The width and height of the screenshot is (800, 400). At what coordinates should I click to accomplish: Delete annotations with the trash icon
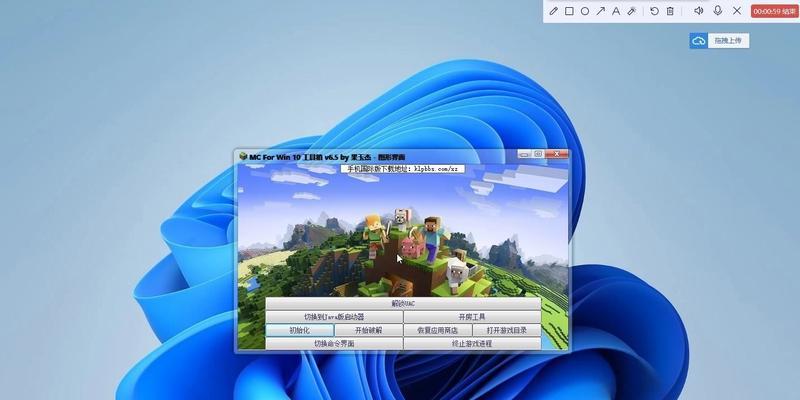point(670,11)
